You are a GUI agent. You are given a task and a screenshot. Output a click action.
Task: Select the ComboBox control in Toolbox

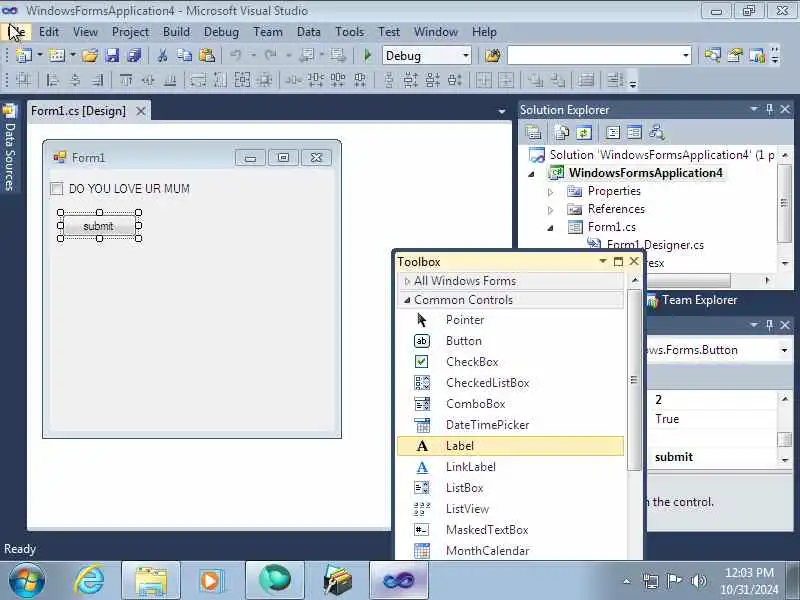(x=510, y=404)
